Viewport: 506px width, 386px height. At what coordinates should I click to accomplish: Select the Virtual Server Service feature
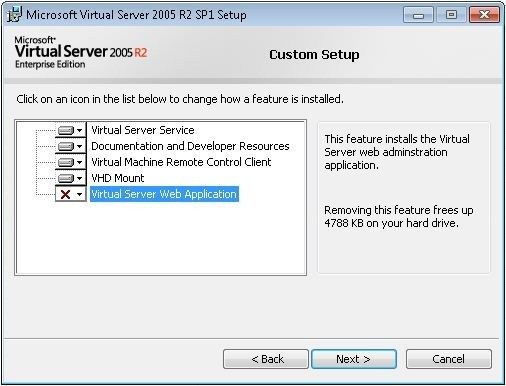pyautogui.click(x=143, y=130)
